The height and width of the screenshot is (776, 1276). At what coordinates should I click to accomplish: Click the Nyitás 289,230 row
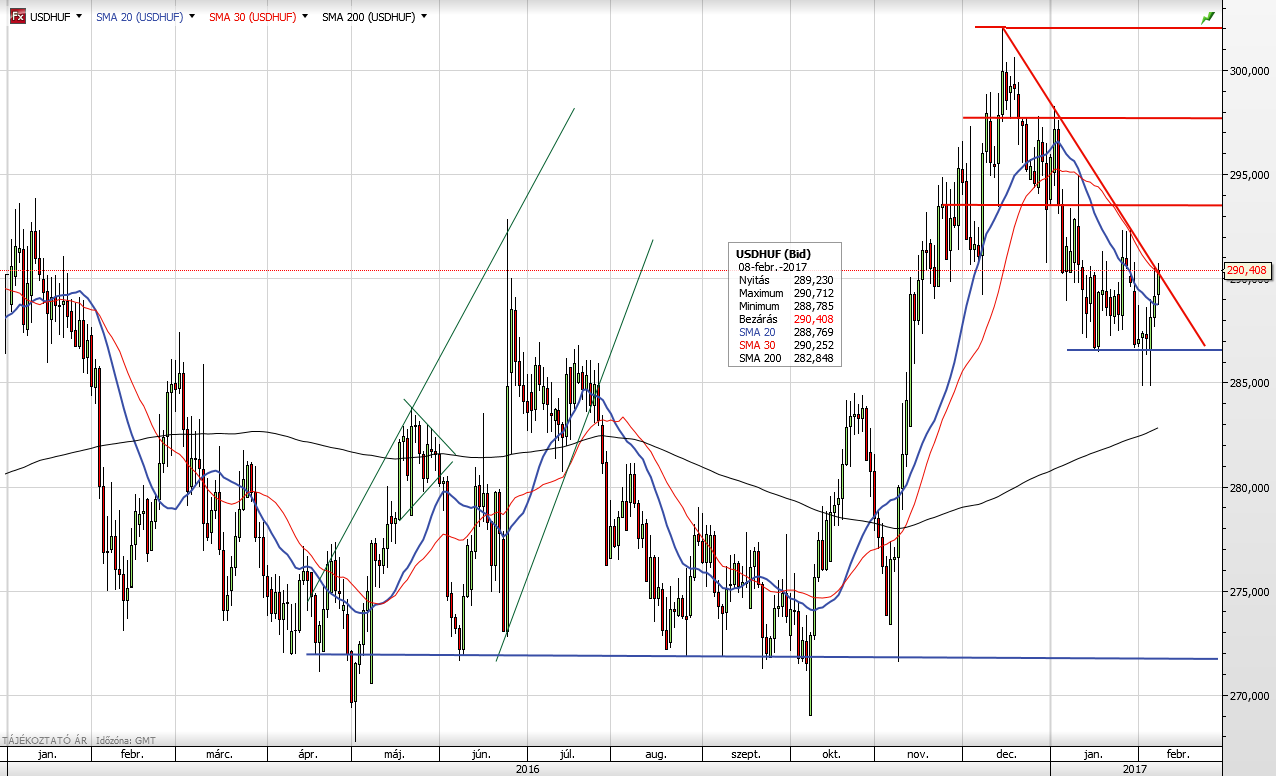click(786, 280)
